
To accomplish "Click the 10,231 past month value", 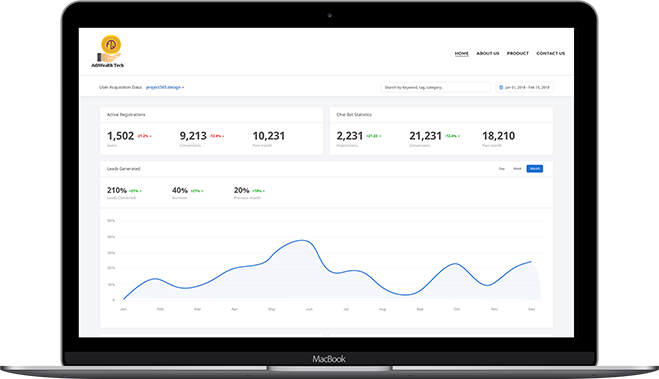I will coord(269,136).
